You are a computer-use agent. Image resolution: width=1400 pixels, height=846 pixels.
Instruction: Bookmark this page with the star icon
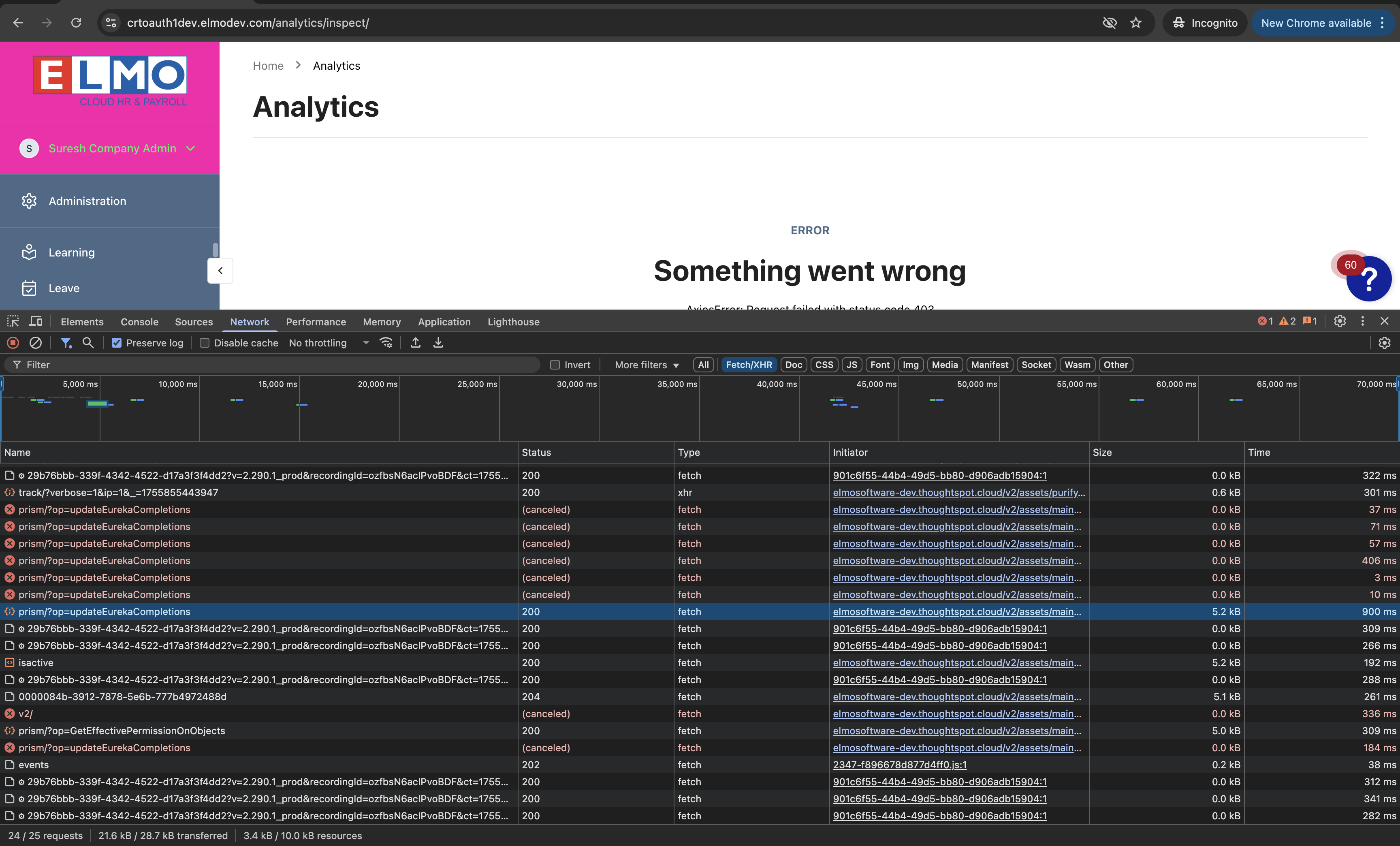click(x=1136, y=23)
